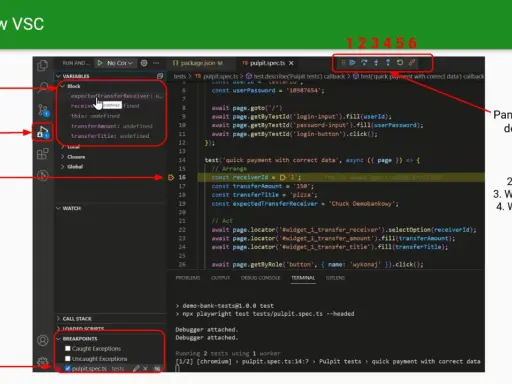Viewport: 512px width, 384px height.
Task: Grab the debug toolbar drag handle
Action: (x=343, y=62)
